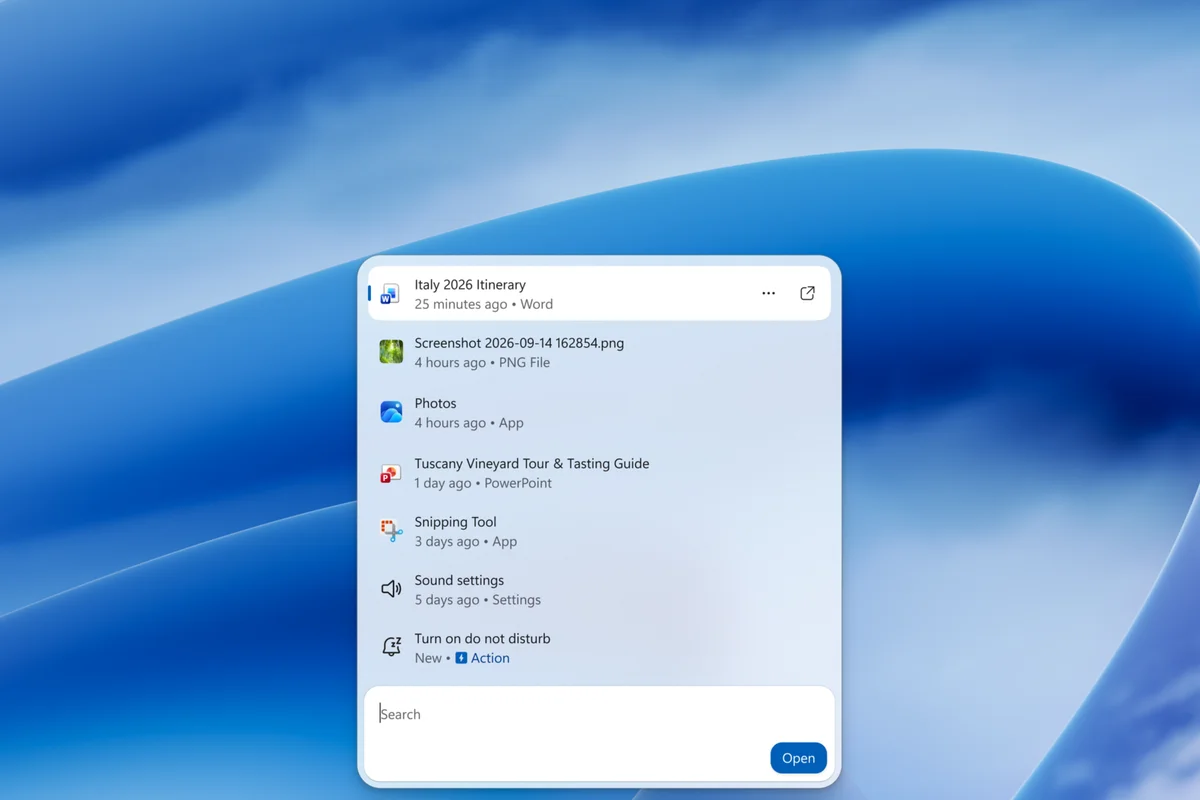Click the '1 day ago • PowerPoint' subtitle
Viewport: 1200px width, 800px height.
(x=483, y=483)
